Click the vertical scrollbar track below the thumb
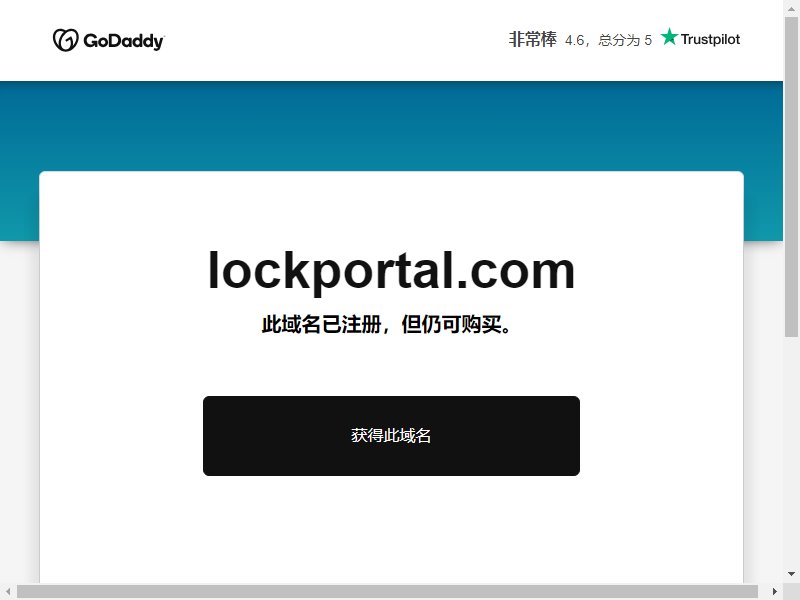This screenshot has width=800, height=600. tap(791, 452)
